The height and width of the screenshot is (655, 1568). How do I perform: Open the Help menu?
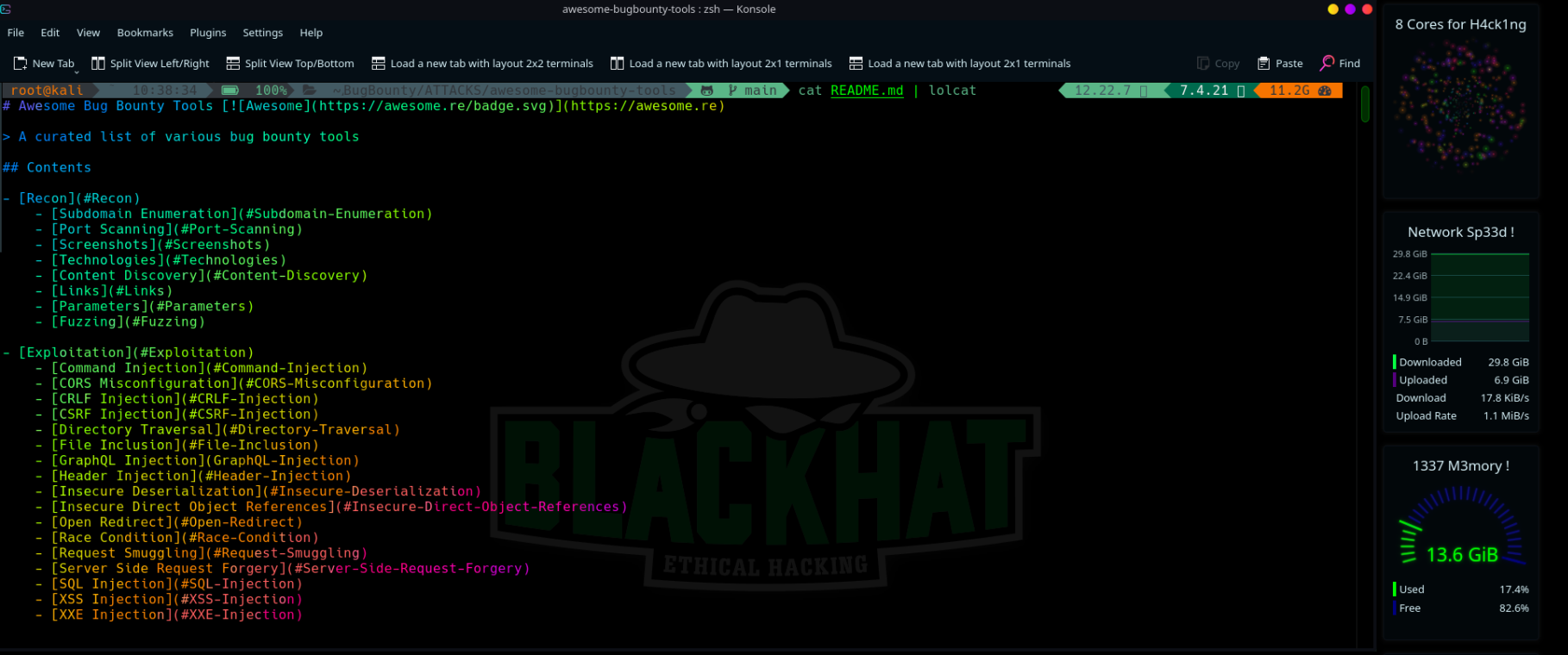tap(310, 33)
